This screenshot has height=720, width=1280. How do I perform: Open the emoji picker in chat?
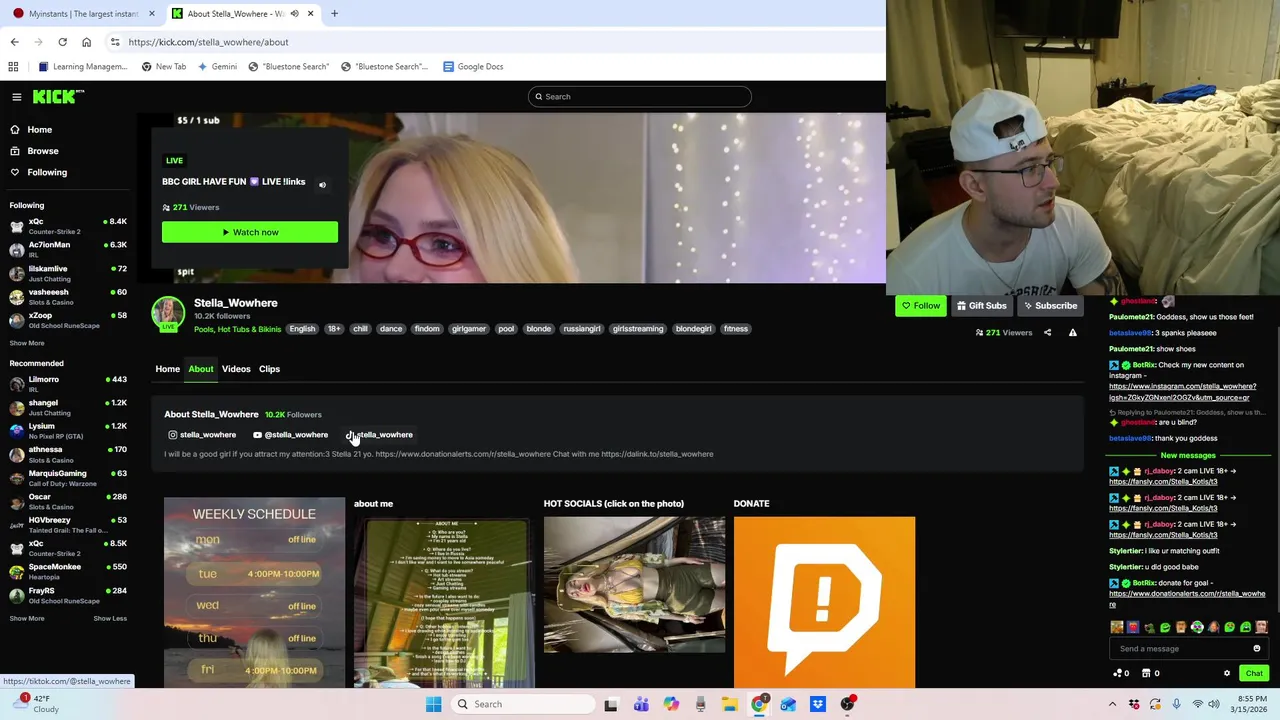point(1257,649)
